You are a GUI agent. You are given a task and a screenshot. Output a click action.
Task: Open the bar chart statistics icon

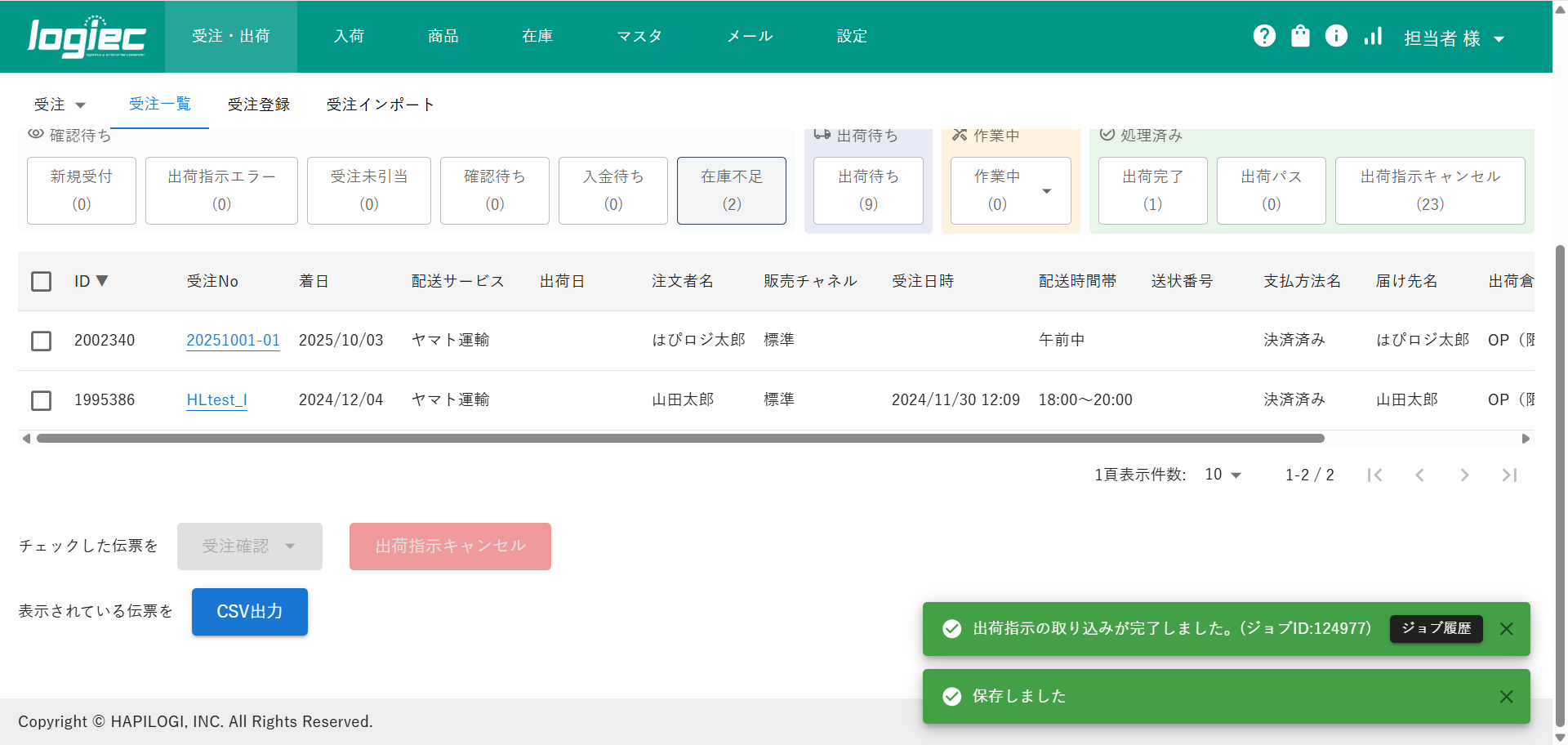pos(1373,36)
